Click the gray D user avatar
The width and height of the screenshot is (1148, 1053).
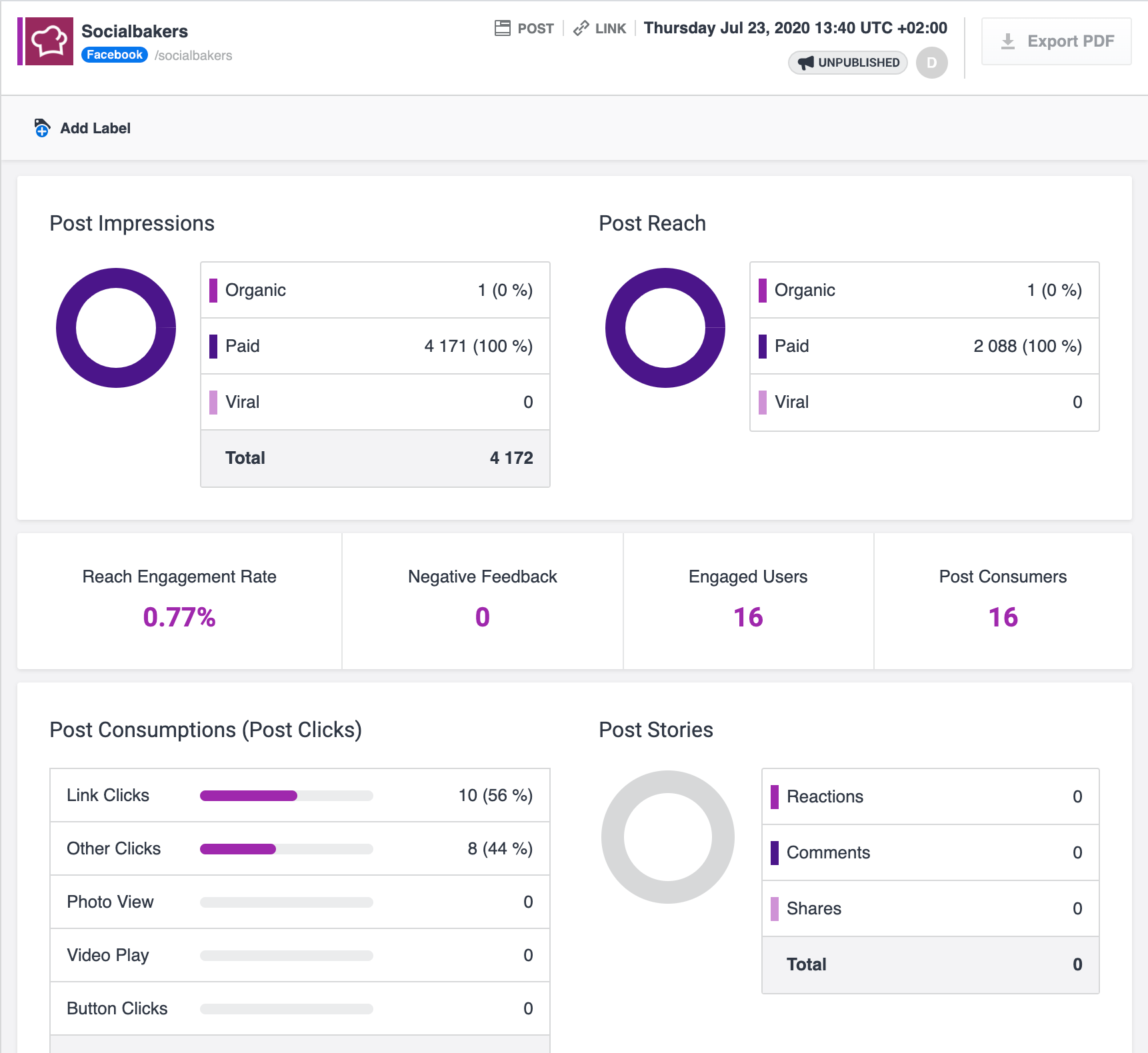931,63
